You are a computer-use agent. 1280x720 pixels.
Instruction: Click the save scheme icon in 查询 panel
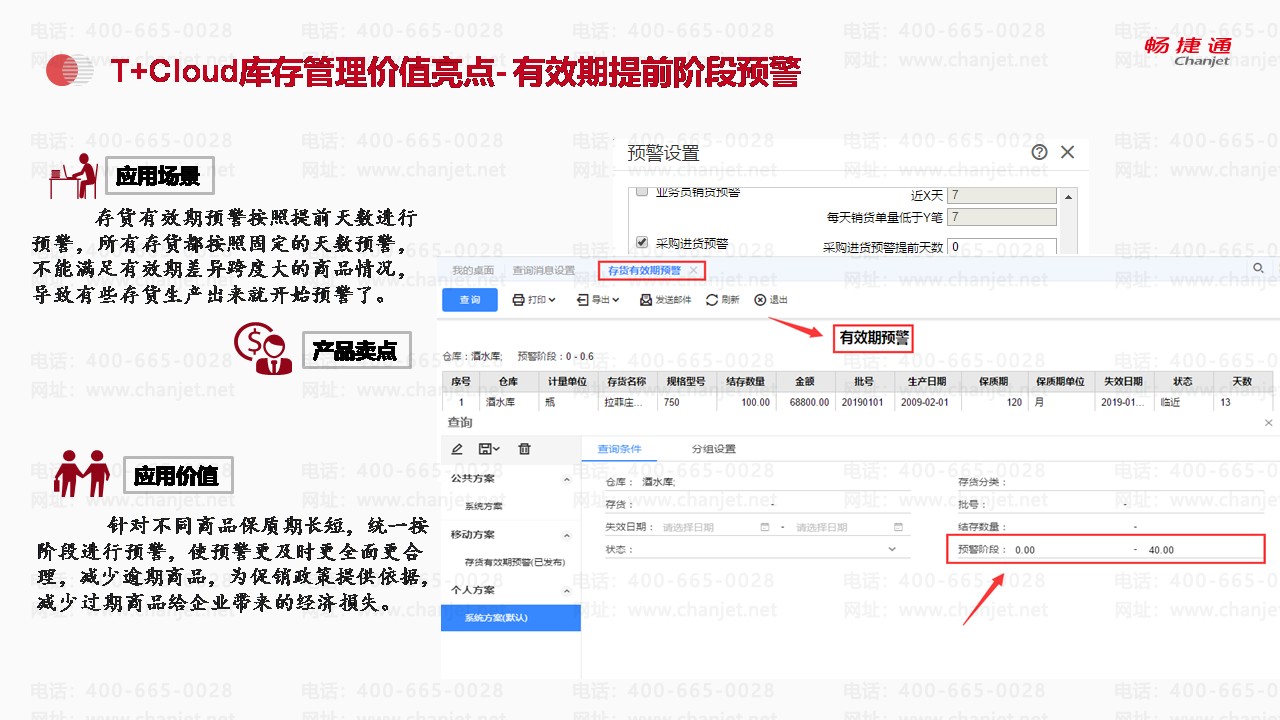click(x=489, y=450)
